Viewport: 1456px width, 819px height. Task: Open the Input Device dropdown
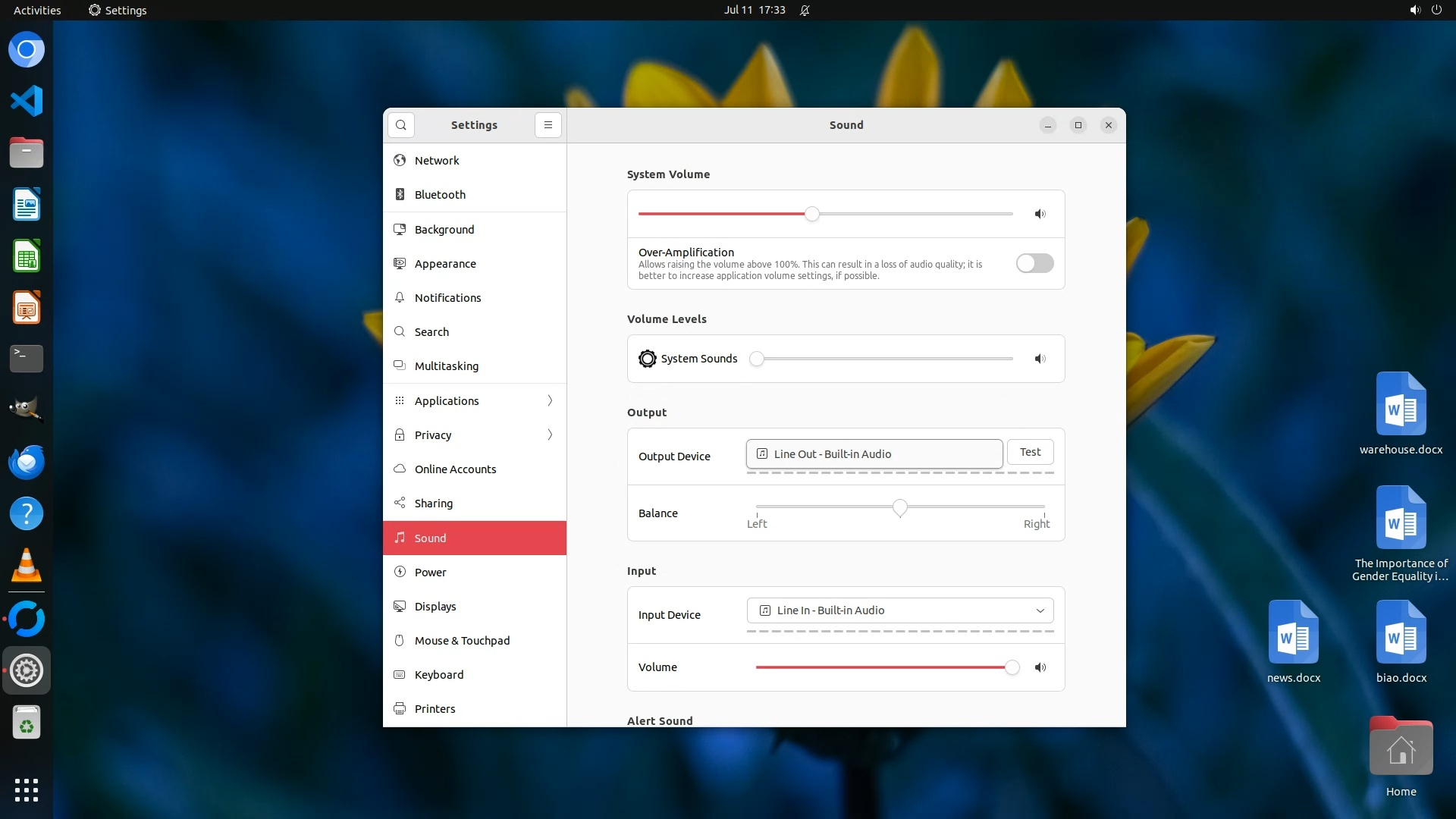900,610
